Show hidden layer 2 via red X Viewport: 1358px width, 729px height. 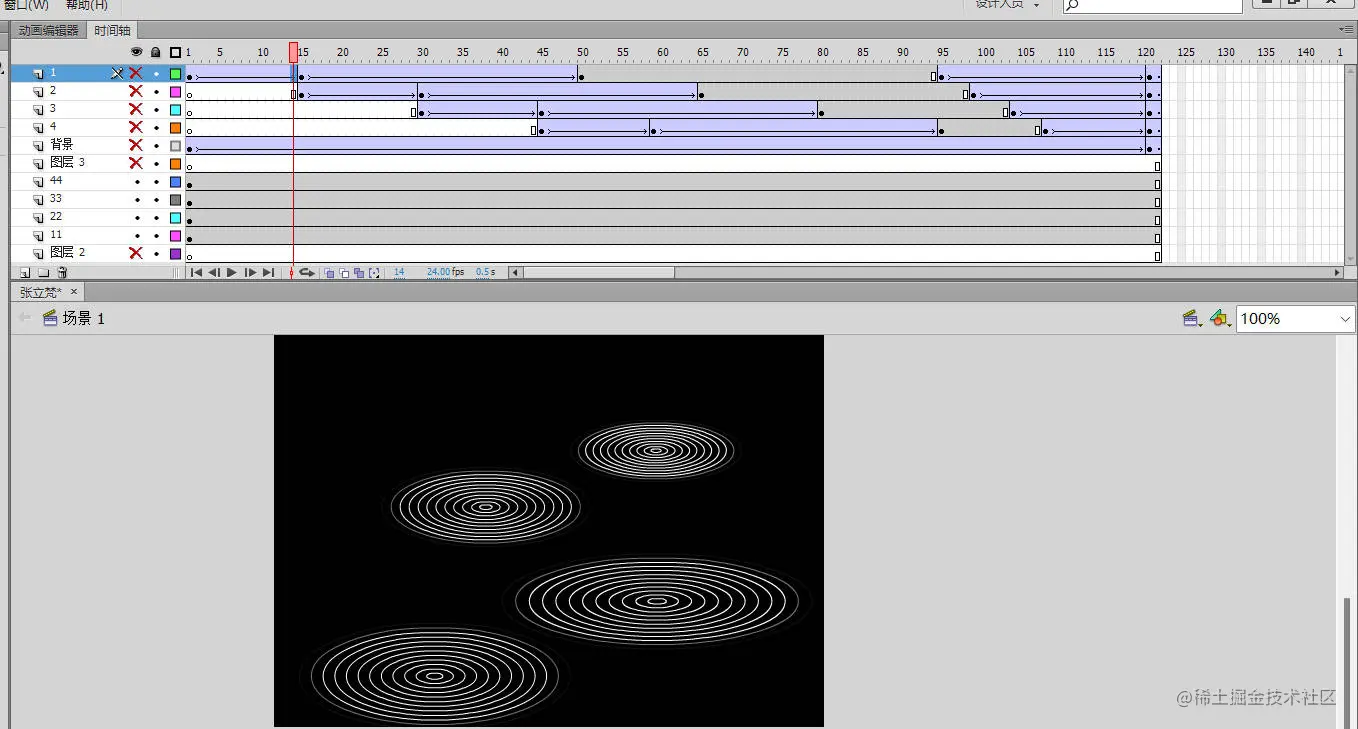click(x=136, y=91)
